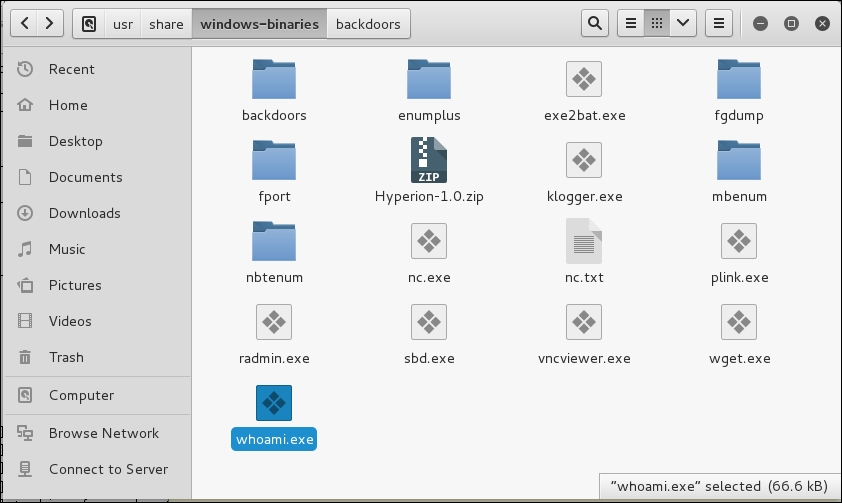Jump to the share path segment
This screenshot has height=503, width=842.
[166, 24]
